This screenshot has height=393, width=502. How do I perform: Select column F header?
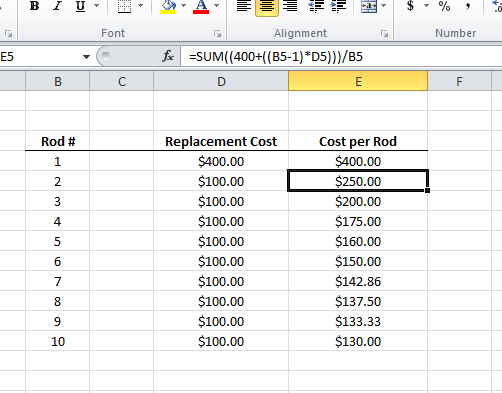pos(459,81)
